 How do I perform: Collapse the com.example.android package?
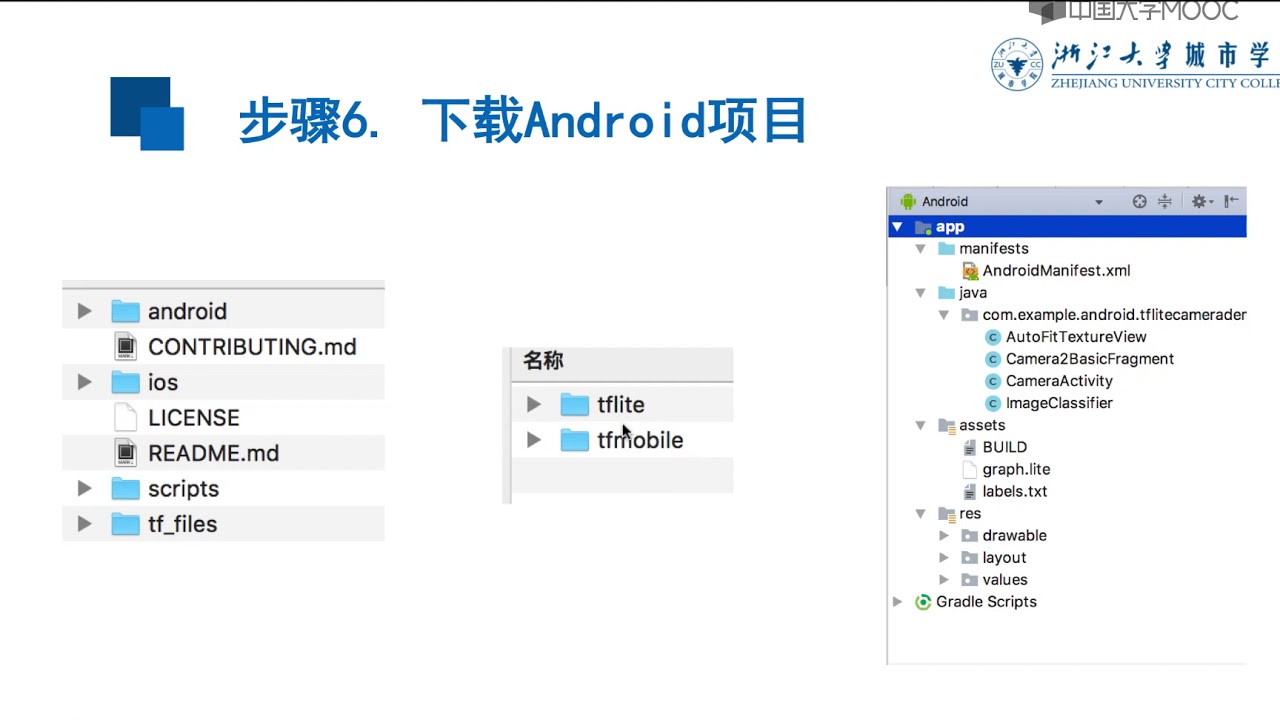944,315
